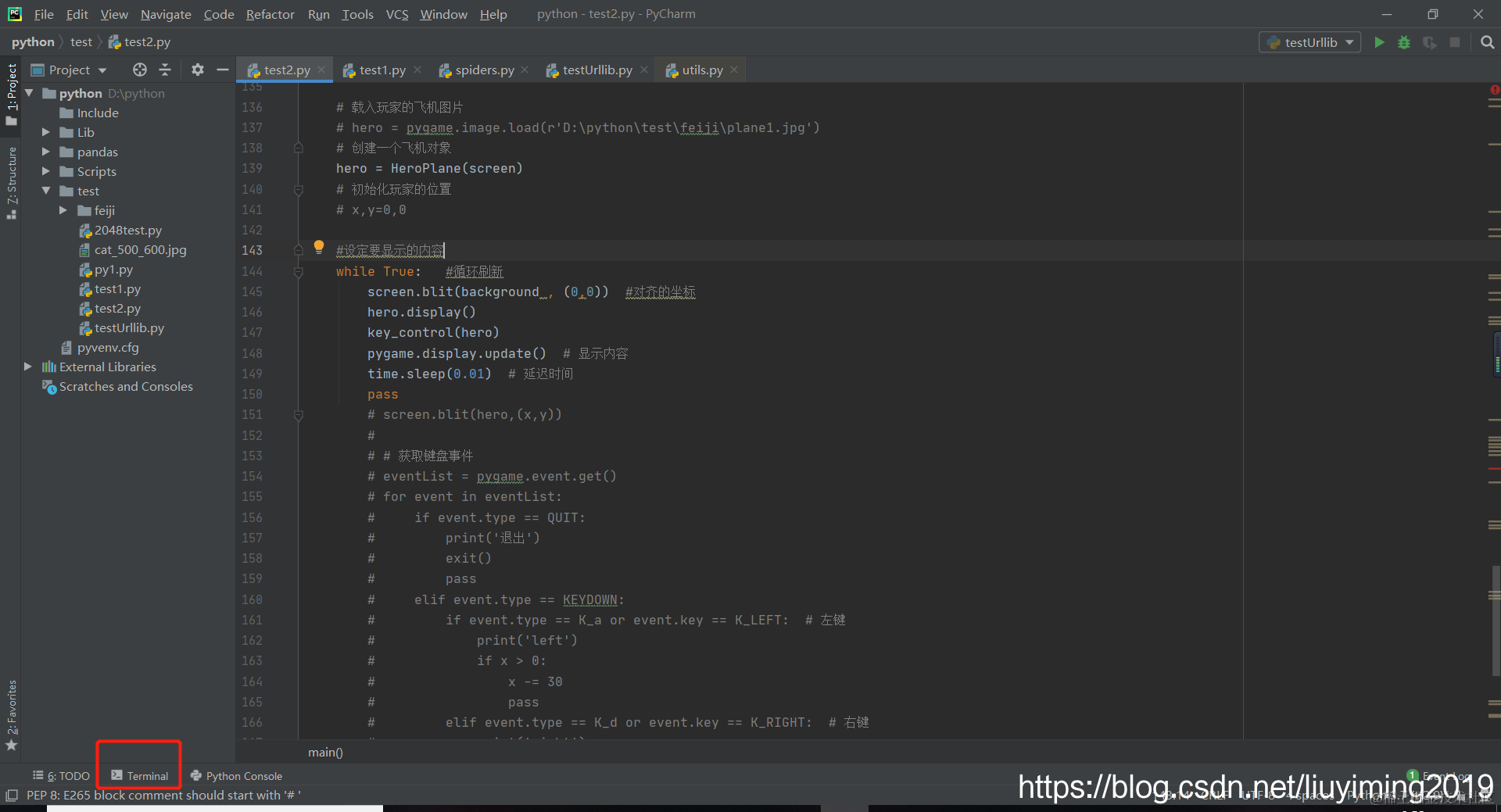Toggle tool window buttons icon in status bar corner
This screenshot has width=1501, height=812.
click(x=11, y=796)
